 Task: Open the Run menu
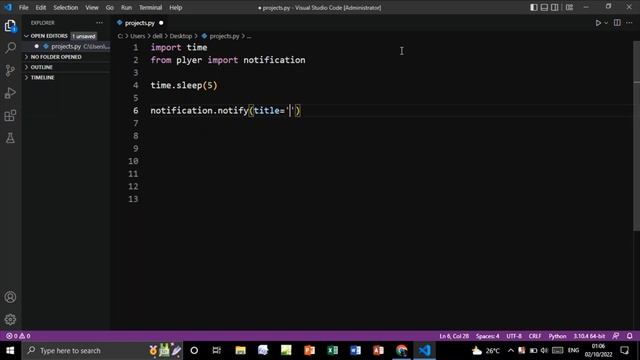click(x=127, y=7)
